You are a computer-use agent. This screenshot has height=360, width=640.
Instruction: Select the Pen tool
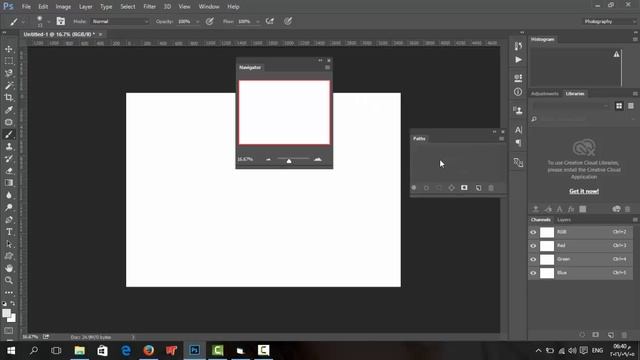[9, 220]
